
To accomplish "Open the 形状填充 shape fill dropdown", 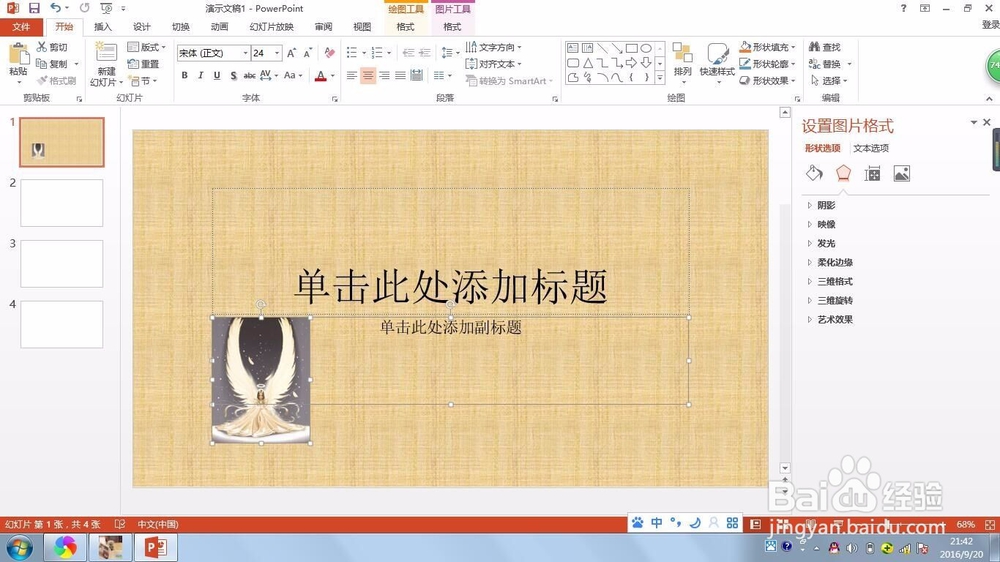I will point(767,47).
